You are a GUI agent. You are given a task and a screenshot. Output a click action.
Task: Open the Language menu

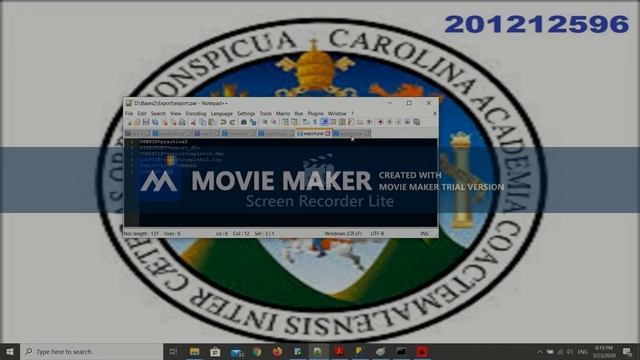(222, 113)
